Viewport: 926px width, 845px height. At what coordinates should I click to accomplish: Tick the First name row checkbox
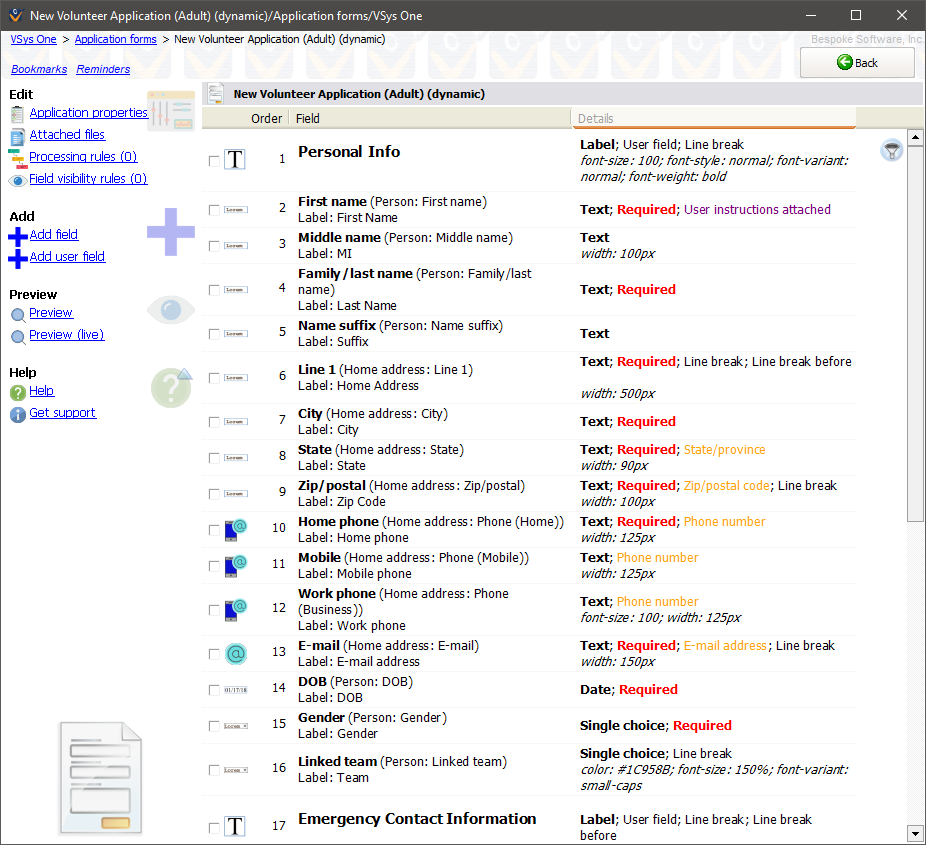(x=214, y=210)
